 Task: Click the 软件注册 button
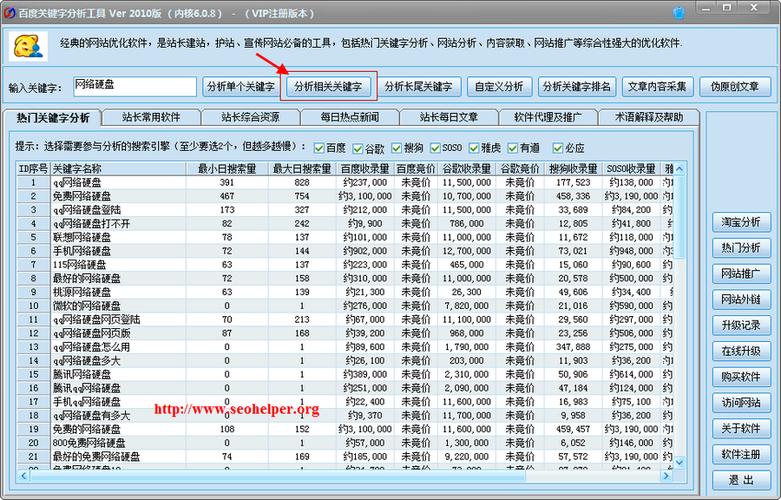click(x=741, y=455)
